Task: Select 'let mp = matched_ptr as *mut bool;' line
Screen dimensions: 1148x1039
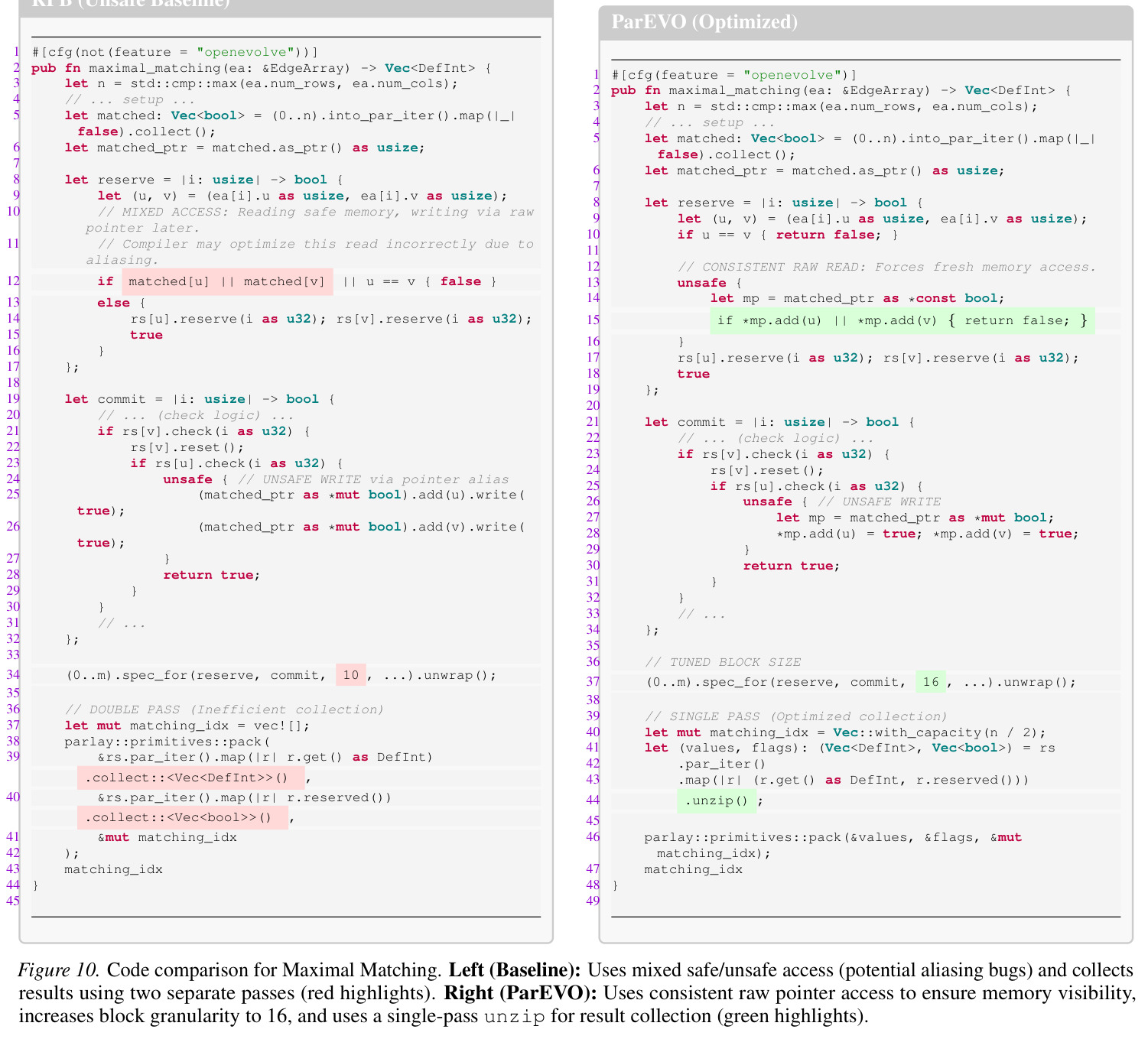Action: point(915,518)
